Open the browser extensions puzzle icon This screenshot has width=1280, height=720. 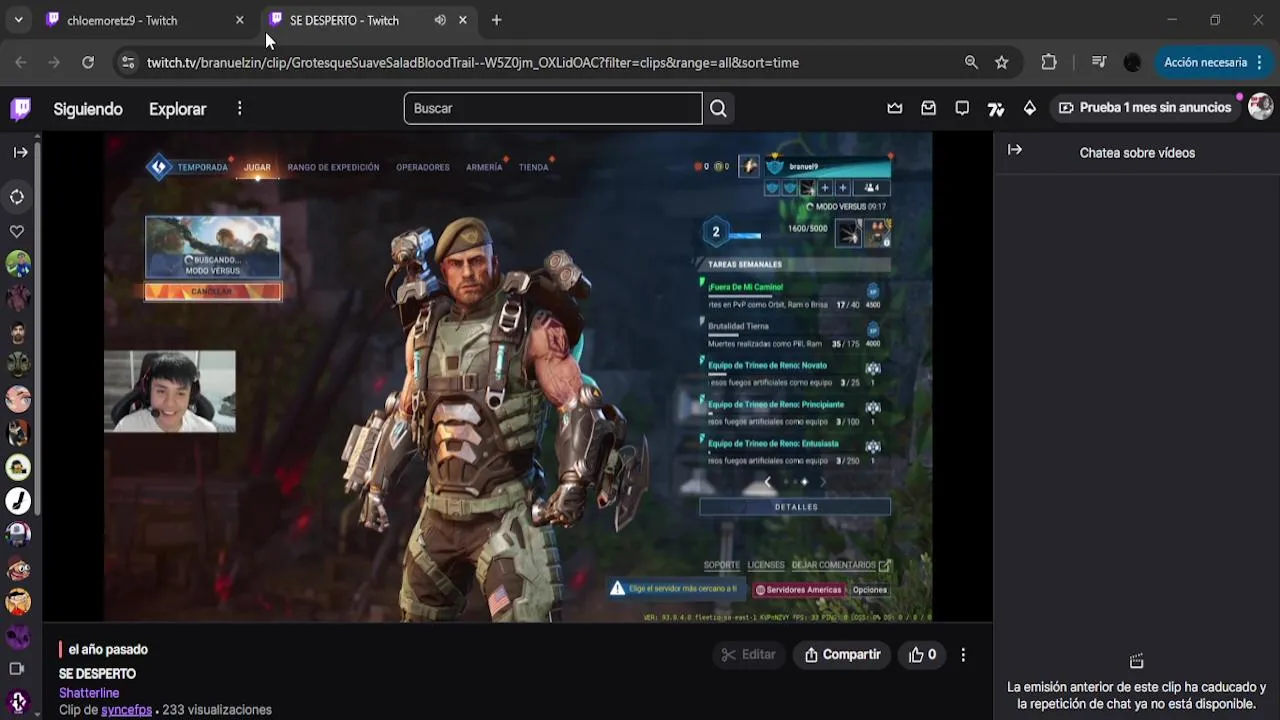point(1049,62)
